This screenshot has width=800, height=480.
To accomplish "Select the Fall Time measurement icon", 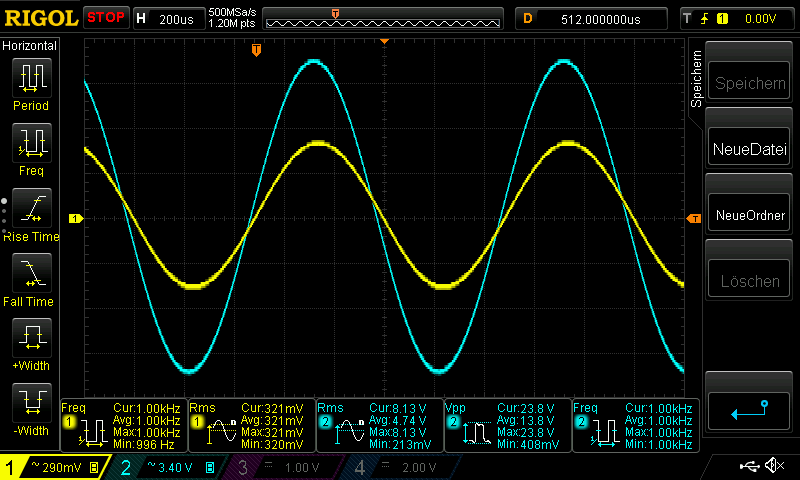I will tap(32, 273).
